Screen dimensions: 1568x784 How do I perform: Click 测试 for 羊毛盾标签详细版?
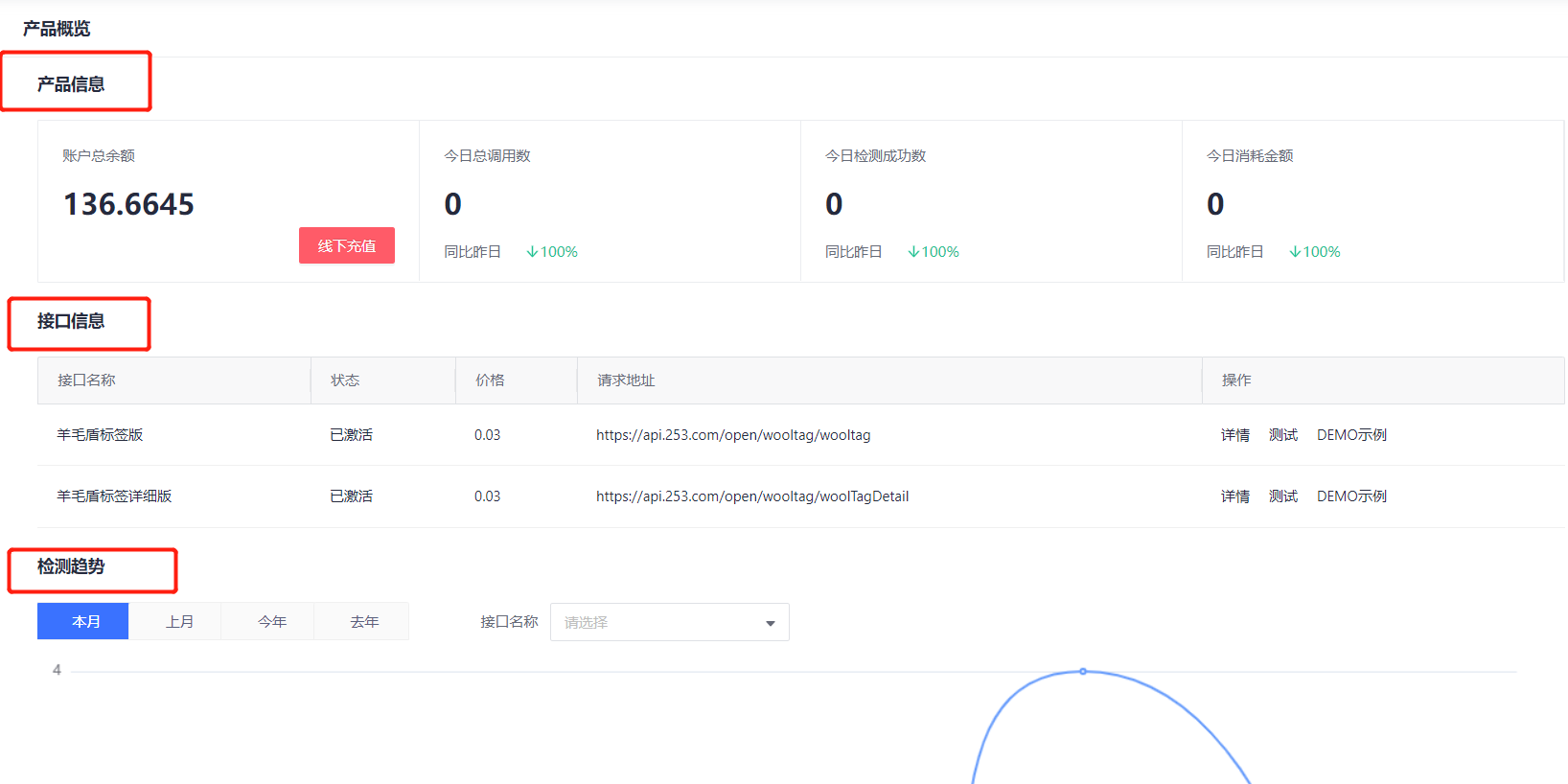(x=1283, y=496)
